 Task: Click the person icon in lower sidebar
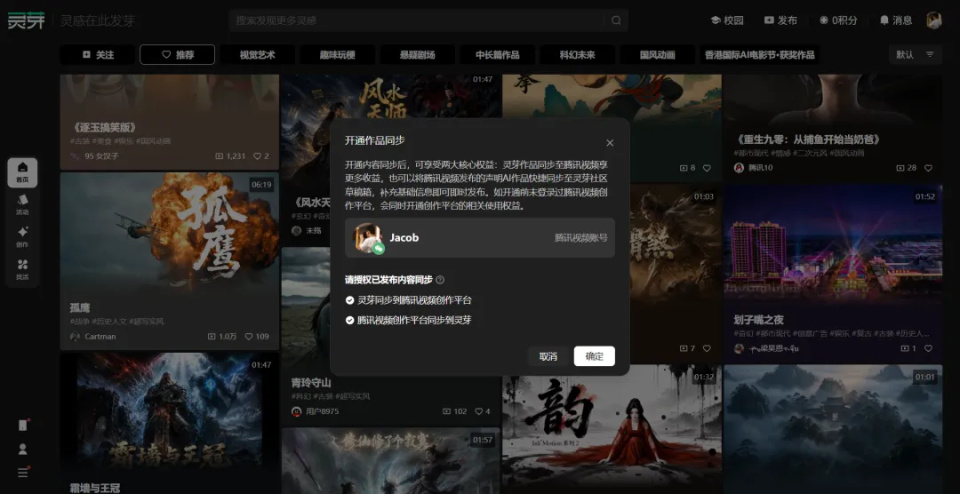click(23, 449)
